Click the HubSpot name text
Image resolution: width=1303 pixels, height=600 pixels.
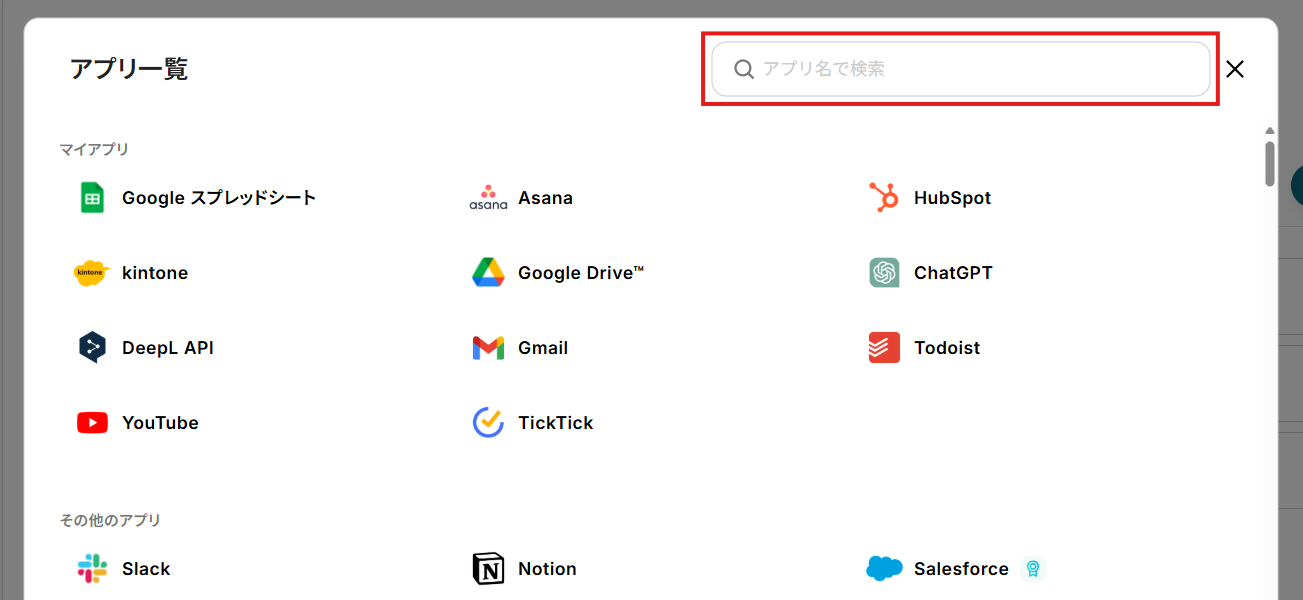[952, 198]
